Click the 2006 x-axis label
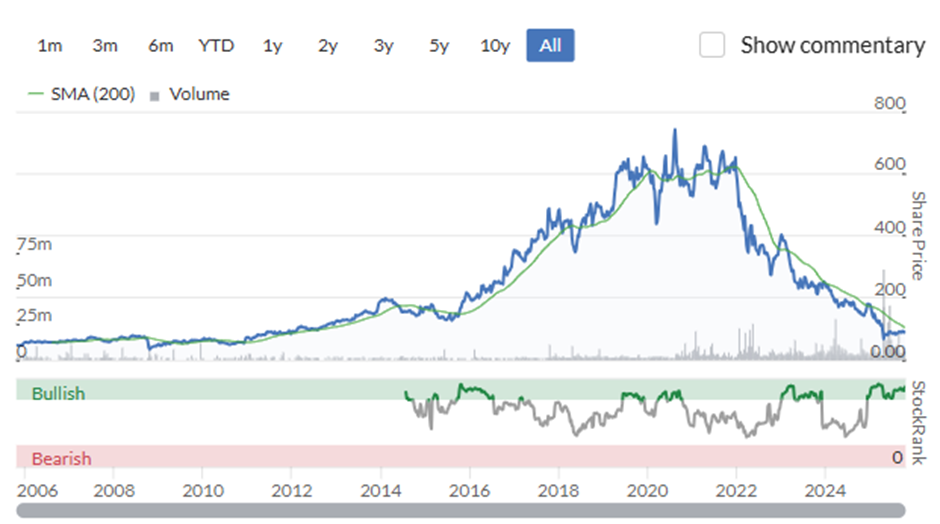Viewport: 940px width, 524px height. coord(37,490)
